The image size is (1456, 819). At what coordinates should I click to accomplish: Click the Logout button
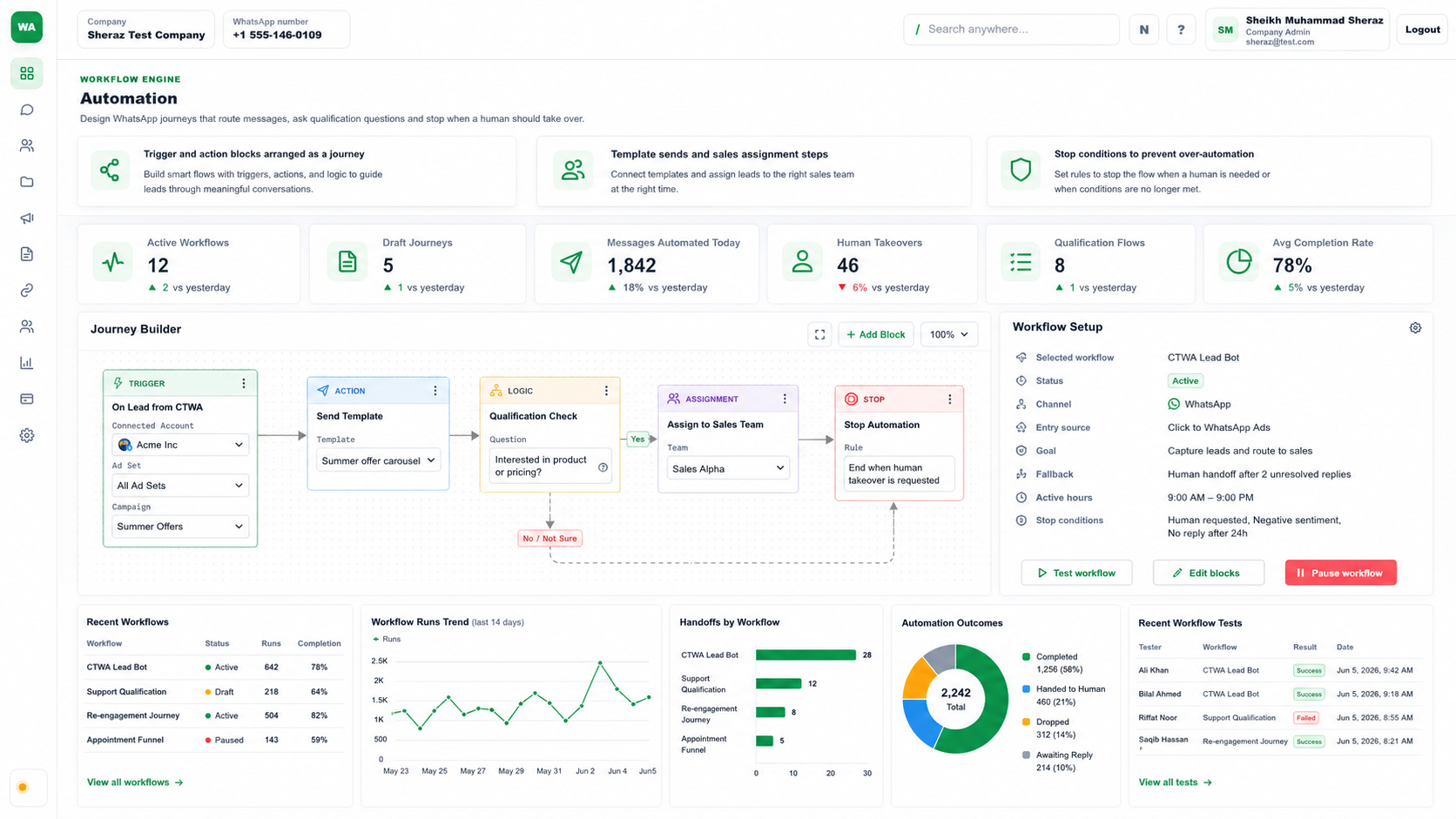tap(1422, 30)
